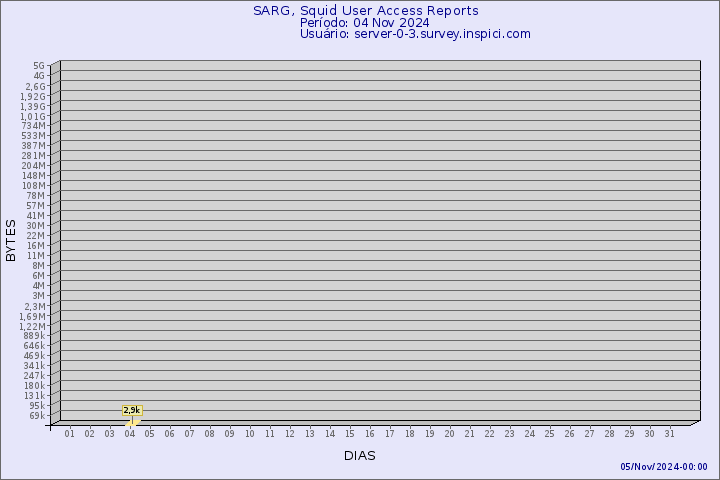Screen dimensions: 720x480
Task: Click the BYTES axis label
Action: (x=11, y=241)
